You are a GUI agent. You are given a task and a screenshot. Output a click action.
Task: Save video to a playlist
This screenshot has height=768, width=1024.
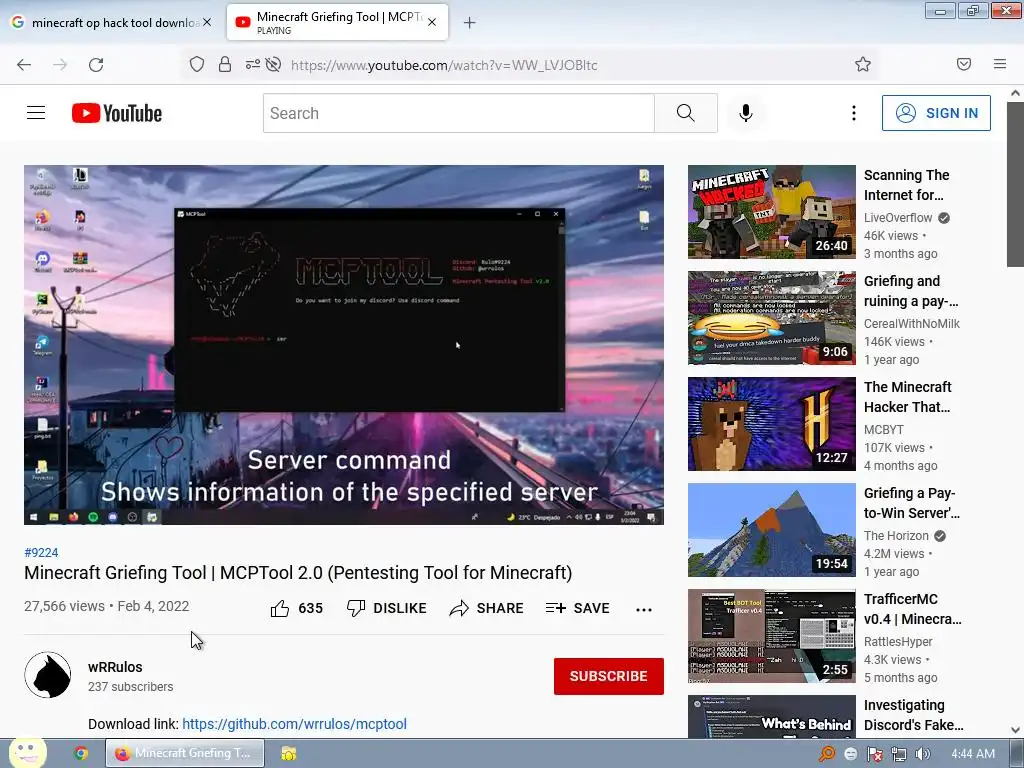click(x=577, y=609)
